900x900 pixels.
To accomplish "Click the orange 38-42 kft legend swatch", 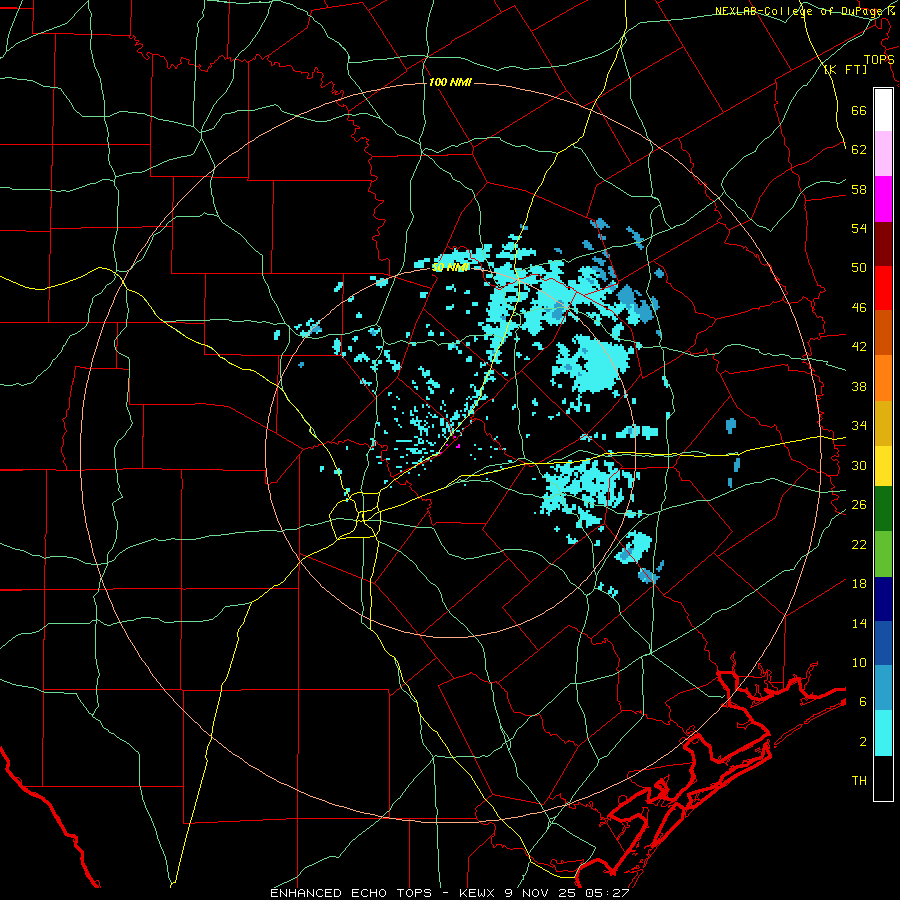I will (883, 378).
